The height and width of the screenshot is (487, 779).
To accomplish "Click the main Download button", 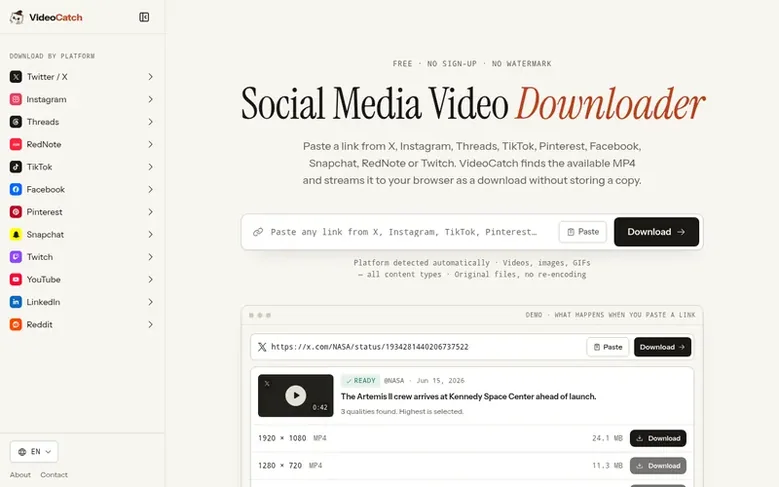I will pos(656,232).
